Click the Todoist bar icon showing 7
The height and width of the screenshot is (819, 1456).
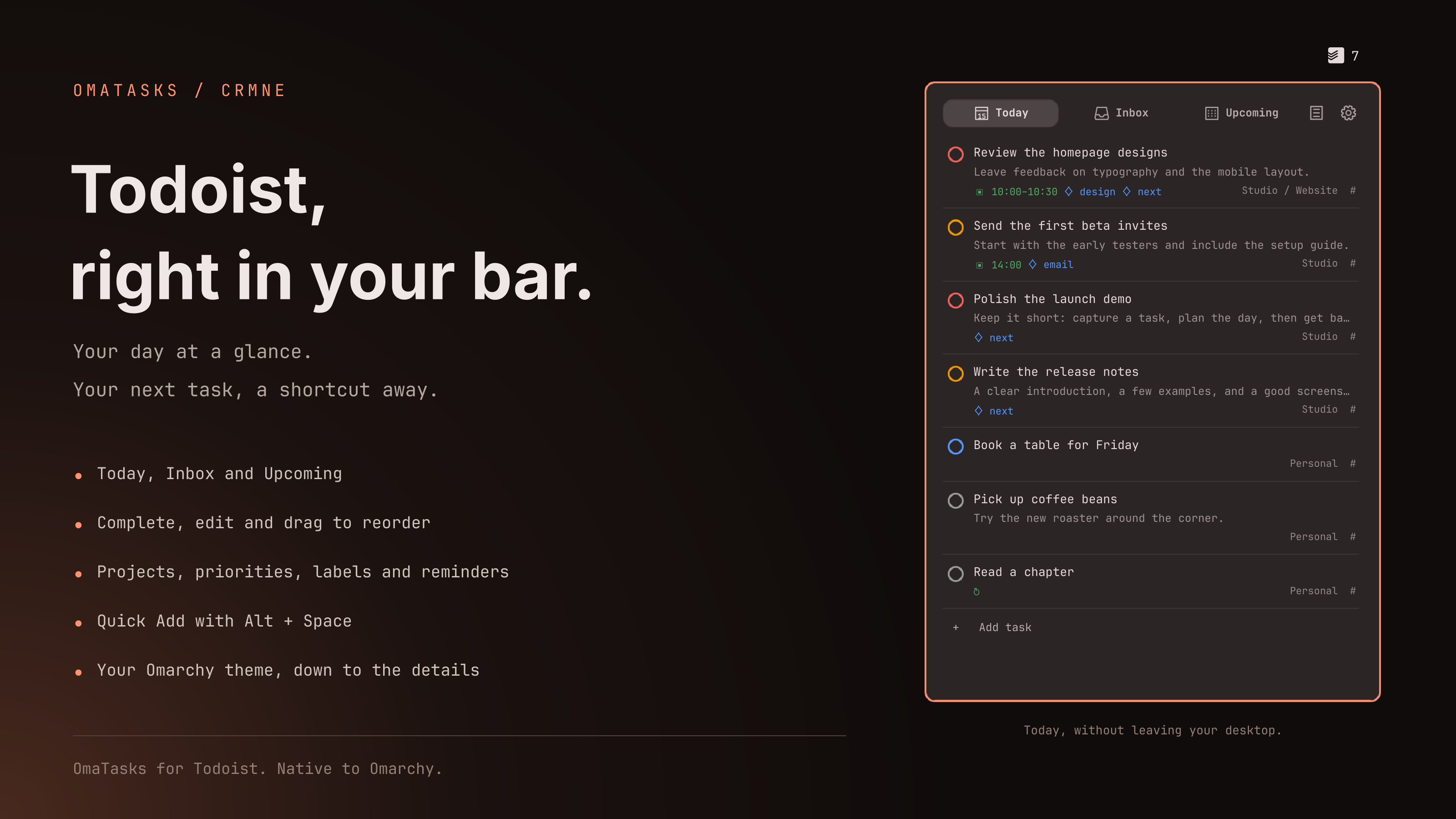[1342, 56]
